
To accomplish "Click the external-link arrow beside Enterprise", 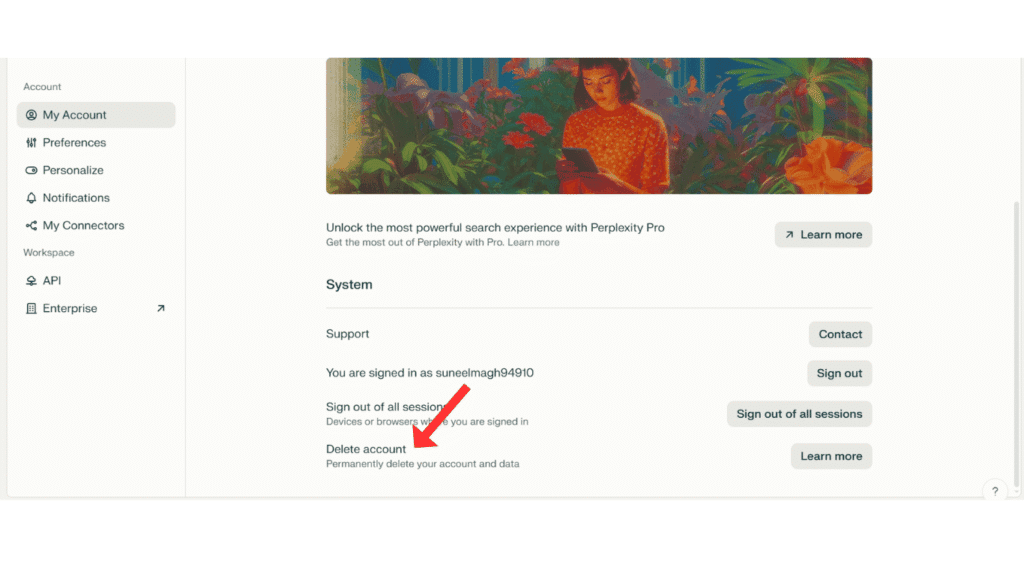I will [161, 309].
